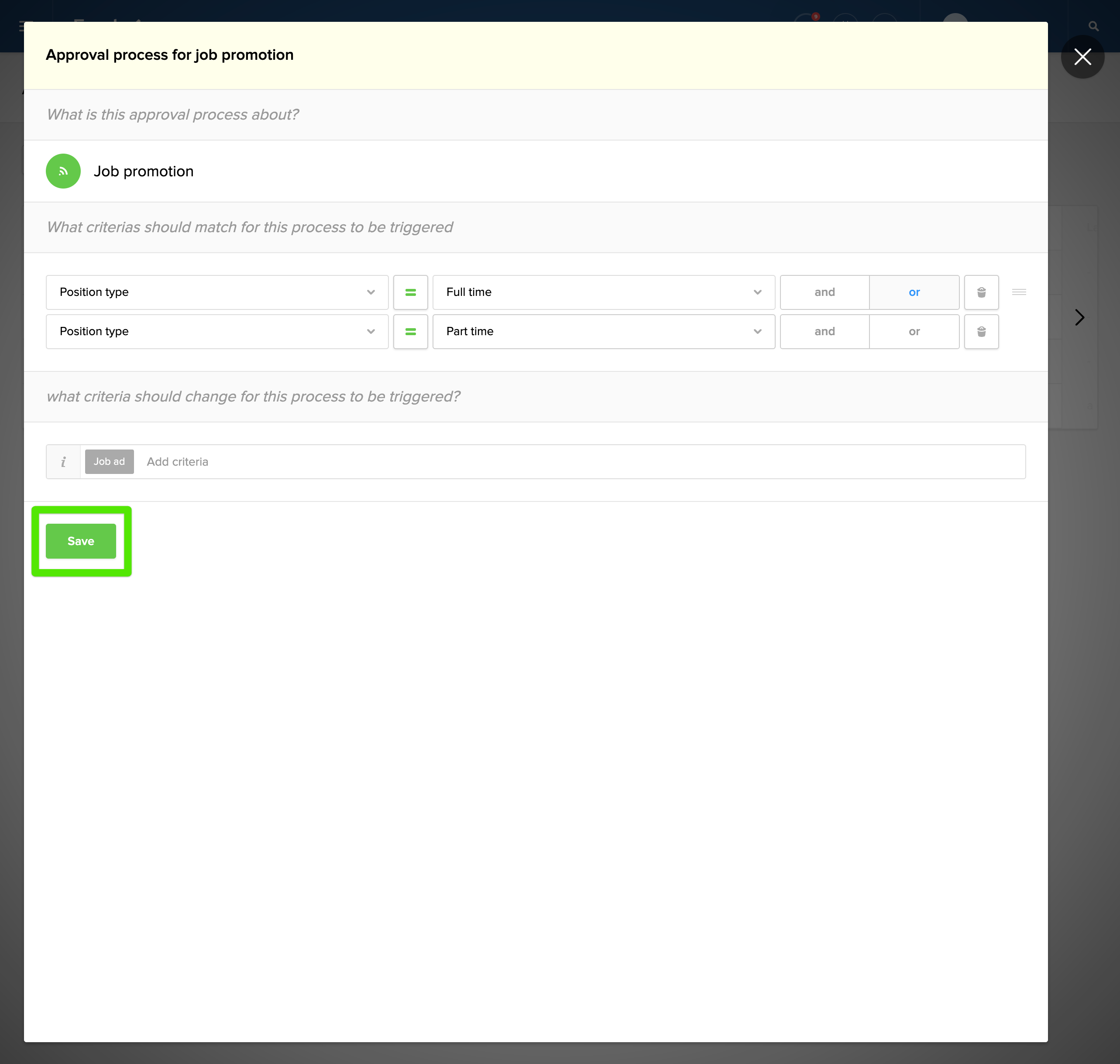
Task: Click the green Job promotion feed icon
Action: tap(63, 171)
